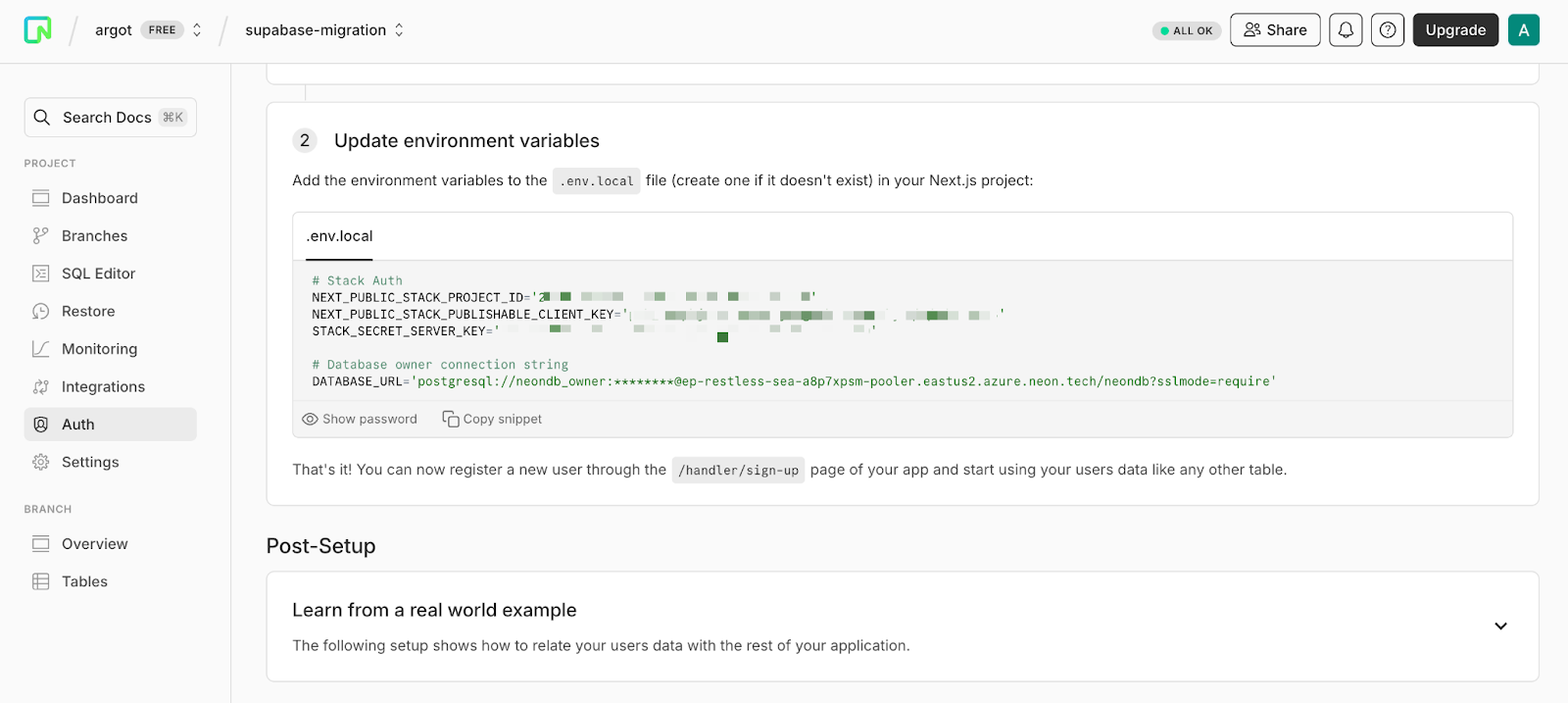Click the people icon on Share
This screenshot has height=703, width=1568.
pyautogui.click(x=1252, y=30)
